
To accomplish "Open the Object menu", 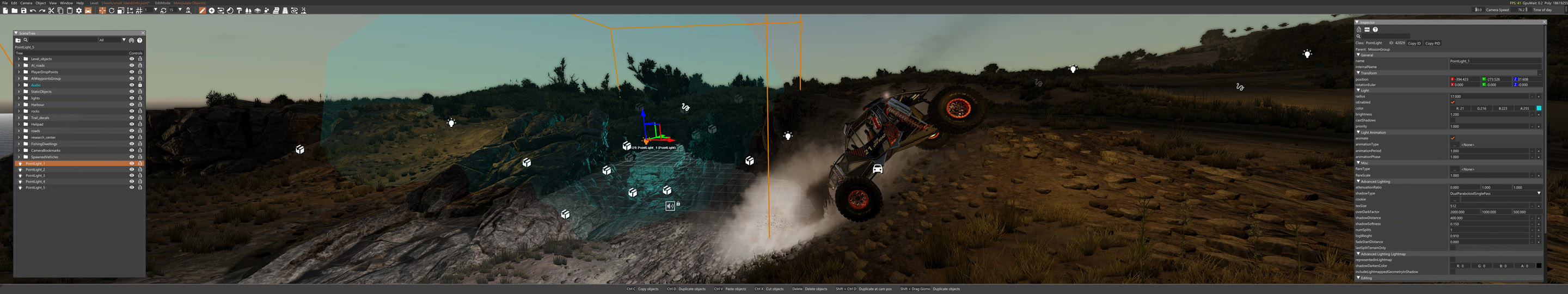I will click(x=41, y=3).
